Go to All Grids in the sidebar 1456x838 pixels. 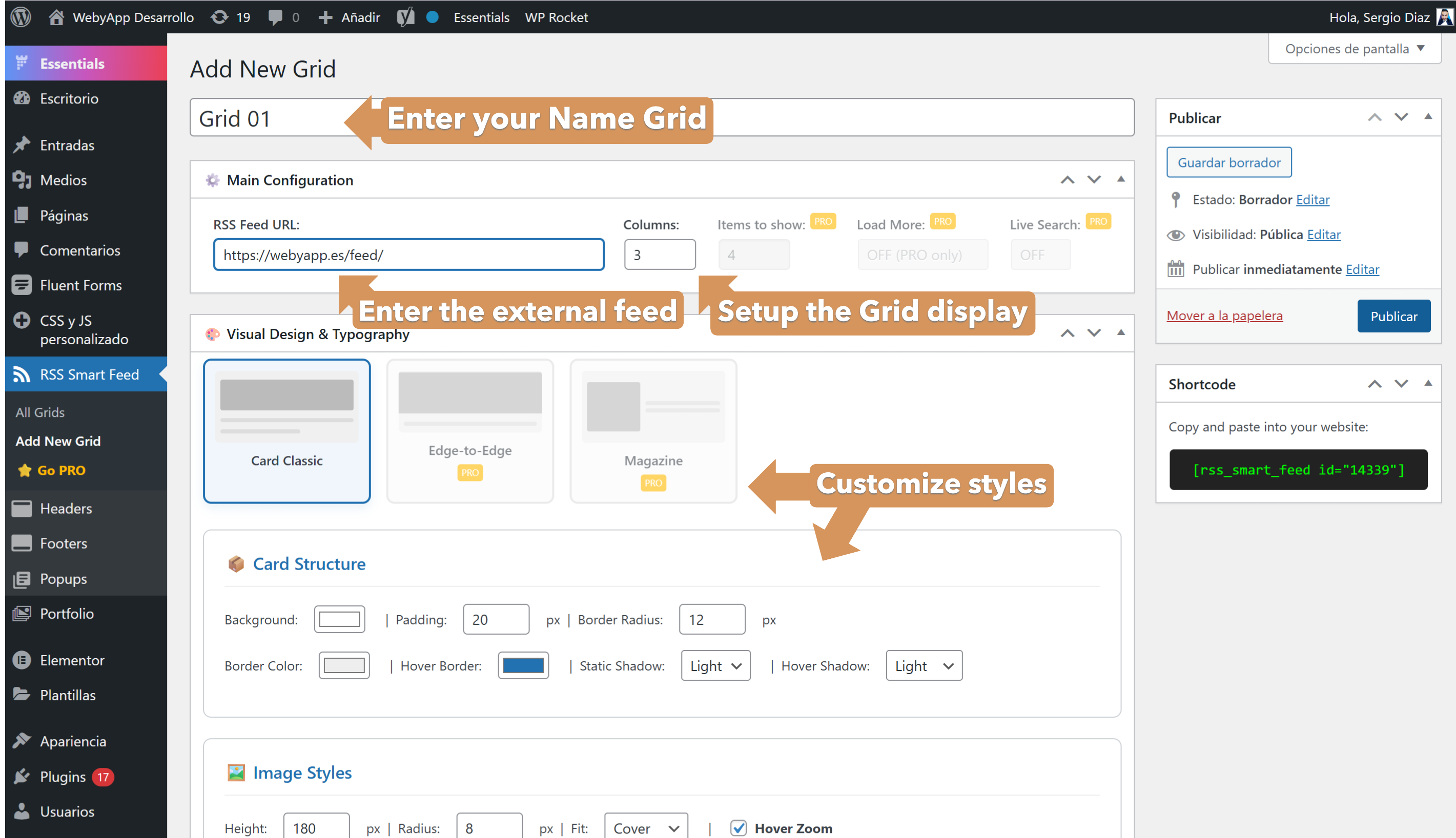coord(40,412)
